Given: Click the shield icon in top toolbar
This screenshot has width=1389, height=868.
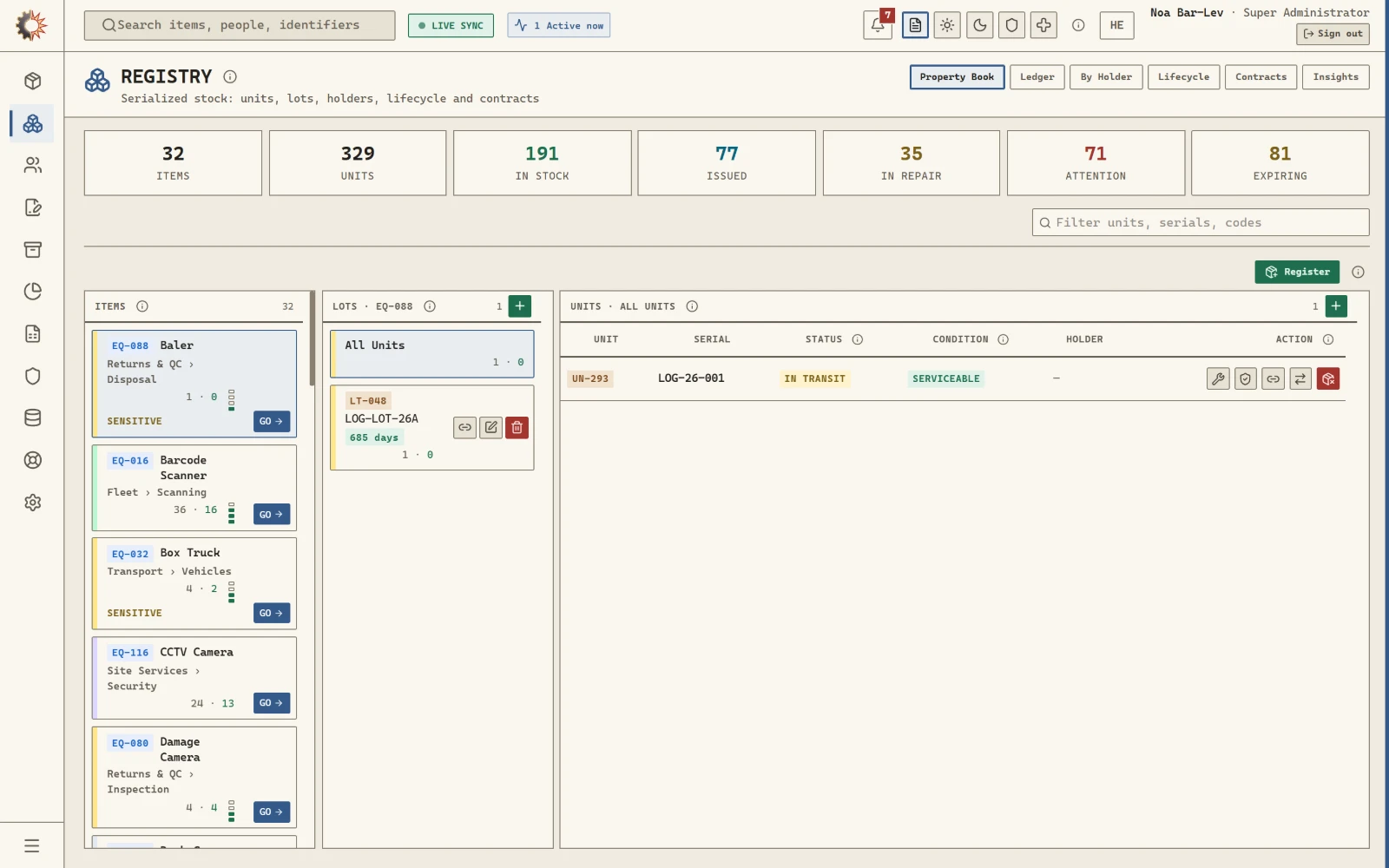Looking at the screenshot, I should pyautogui.click(x=1011, y=25).
